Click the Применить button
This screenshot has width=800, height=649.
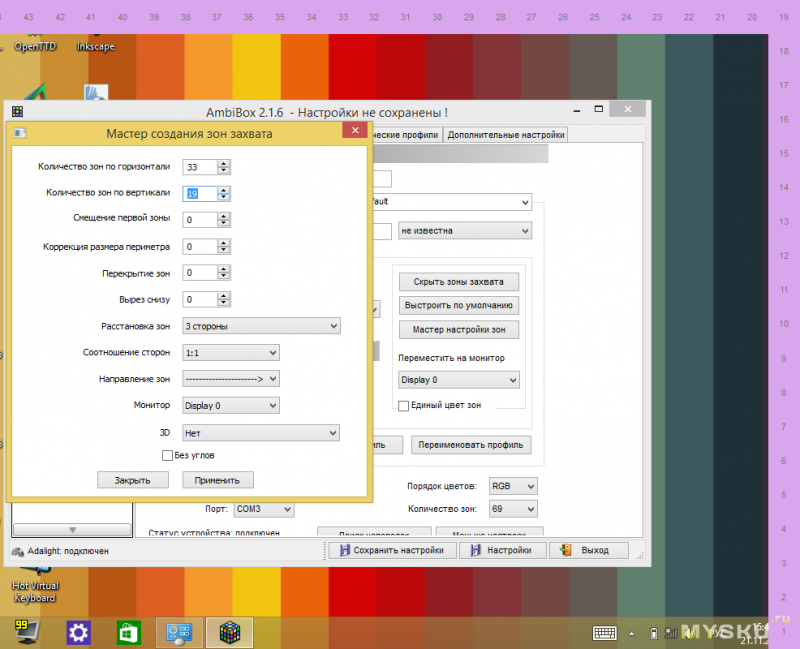point(218,480)
